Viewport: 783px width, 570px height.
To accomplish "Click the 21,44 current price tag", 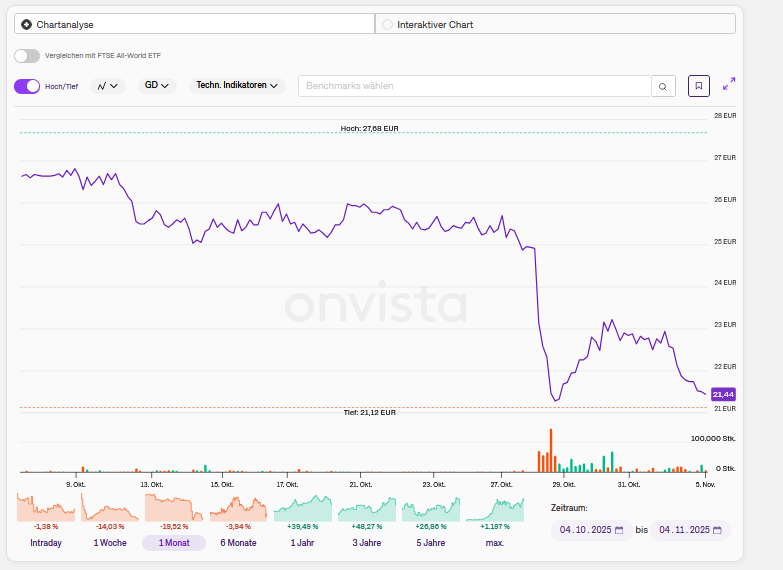I will click(x=722, y=395).
